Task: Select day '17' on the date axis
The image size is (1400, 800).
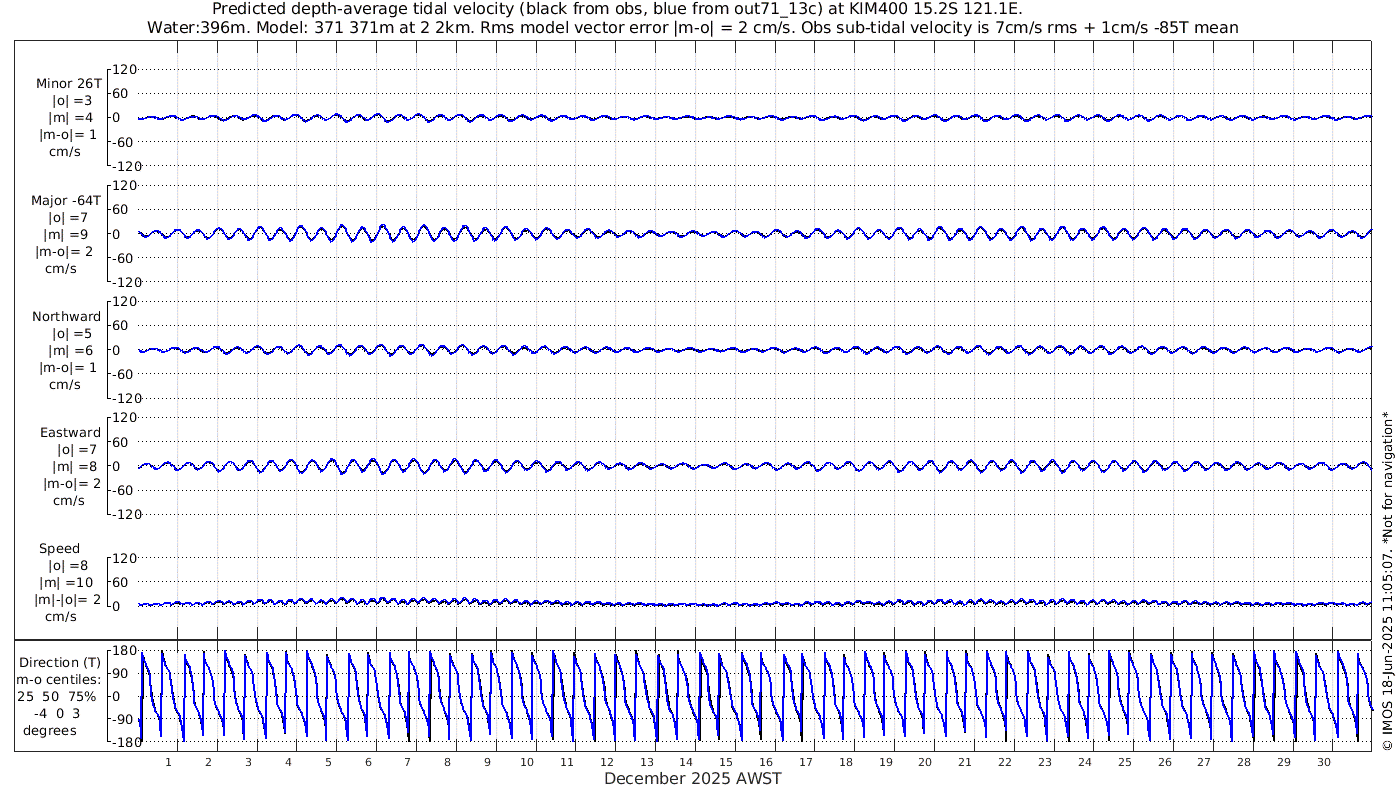Action: click(806, 762)
